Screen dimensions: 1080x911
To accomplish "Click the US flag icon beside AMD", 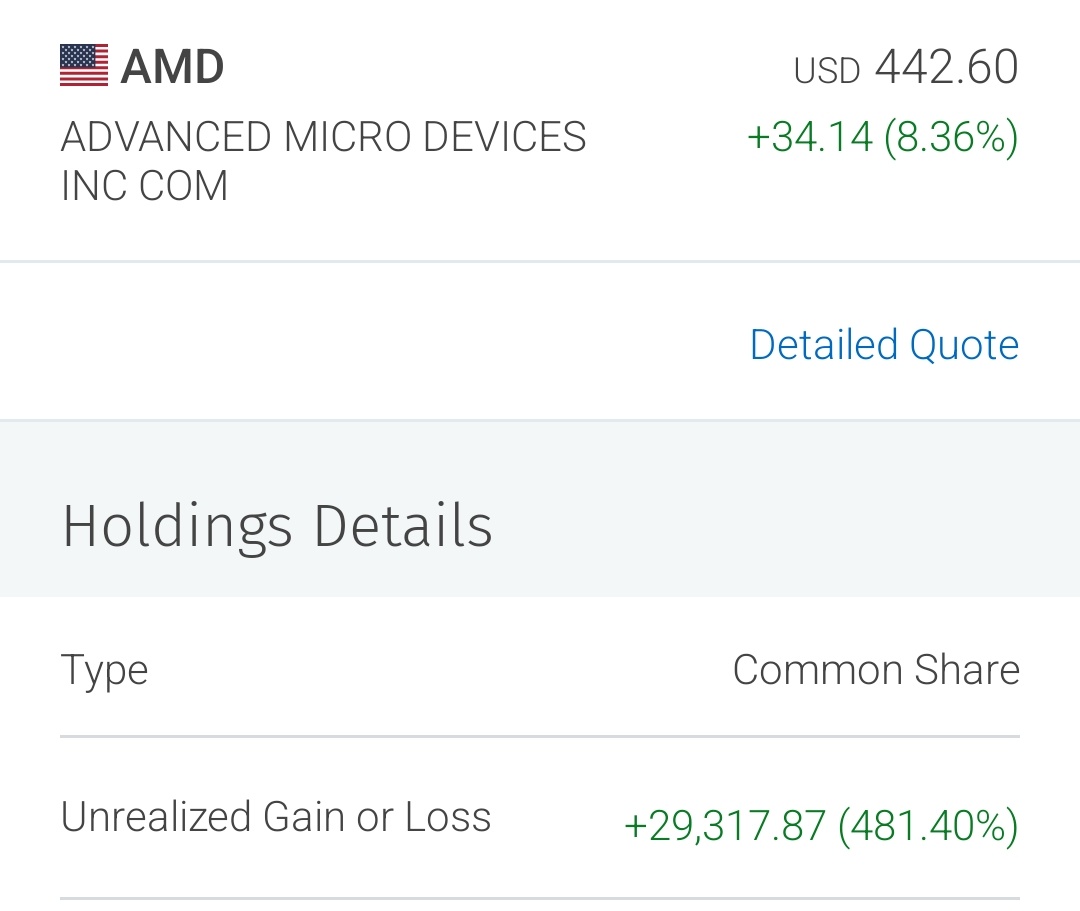I will (x=84, y=65).
